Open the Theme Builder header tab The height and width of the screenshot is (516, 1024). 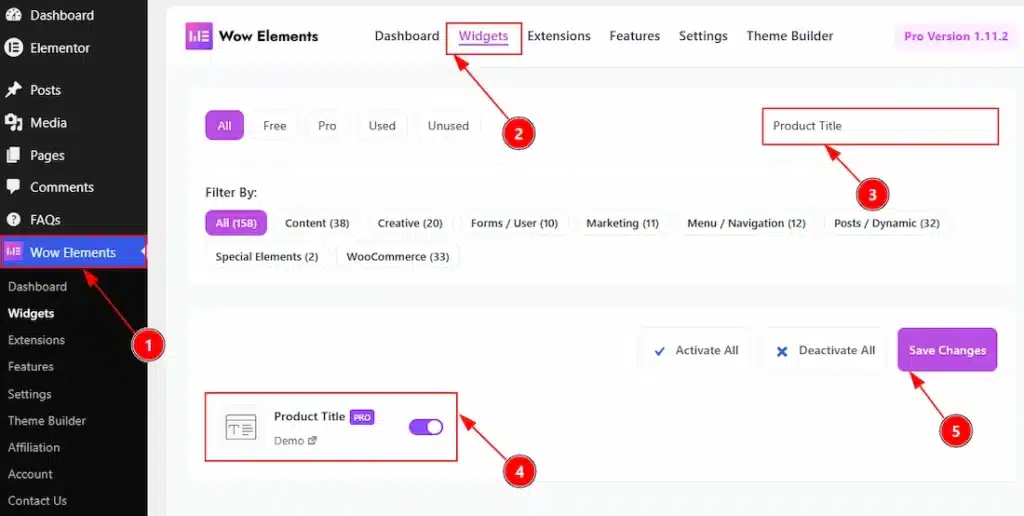click(x=790, y=36)
